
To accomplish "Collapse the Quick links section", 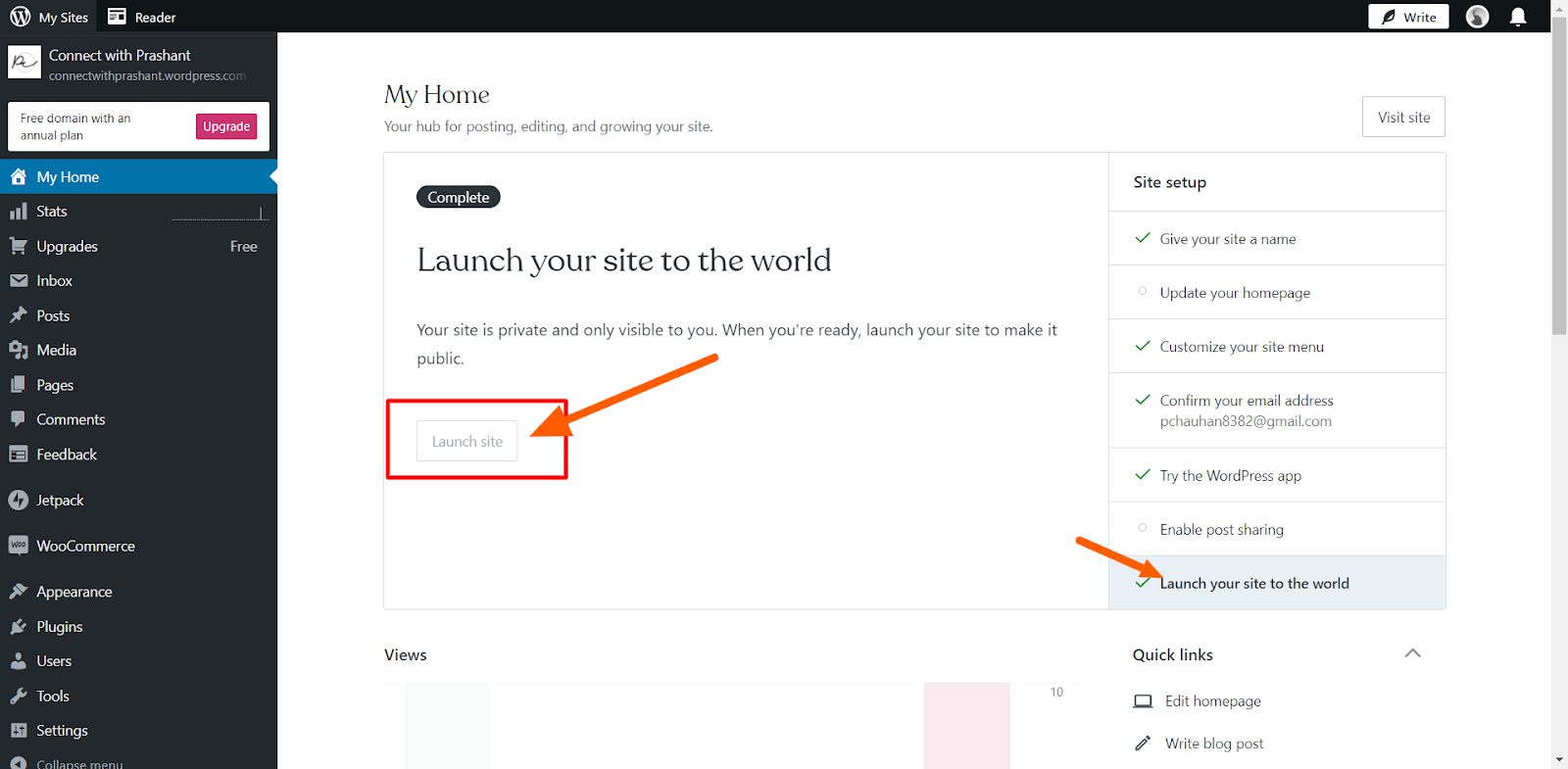I will point(1412,653).
